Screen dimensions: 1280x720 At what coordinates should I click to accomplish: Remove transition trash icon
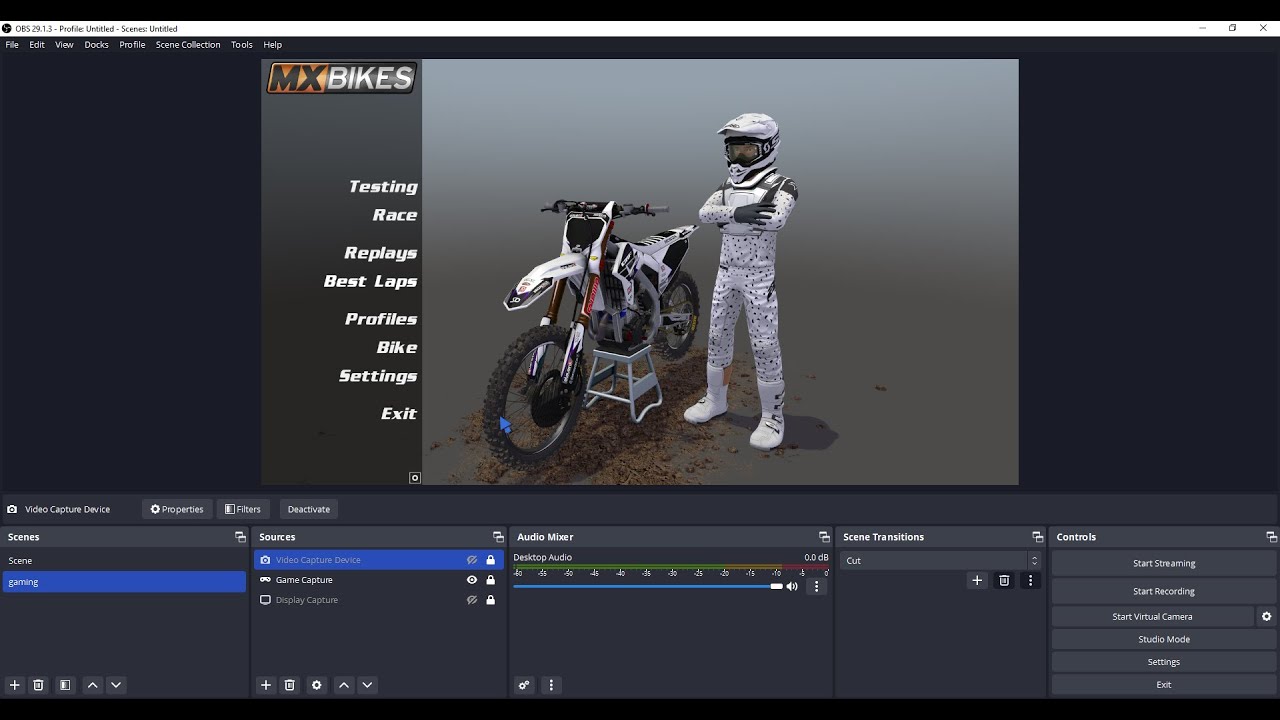tap(1004, 580)
